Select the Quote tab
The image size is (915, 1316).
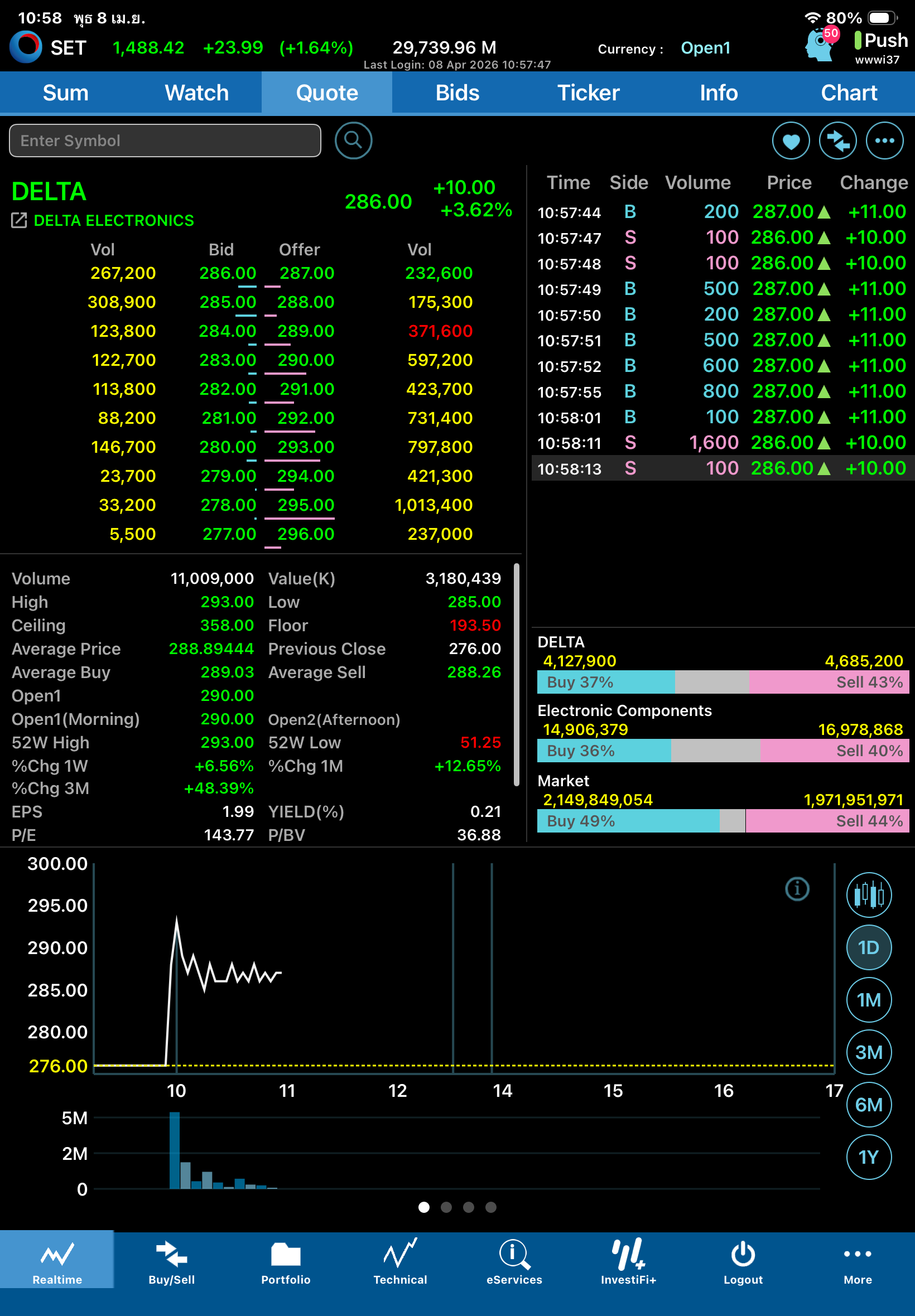point(327,93)
